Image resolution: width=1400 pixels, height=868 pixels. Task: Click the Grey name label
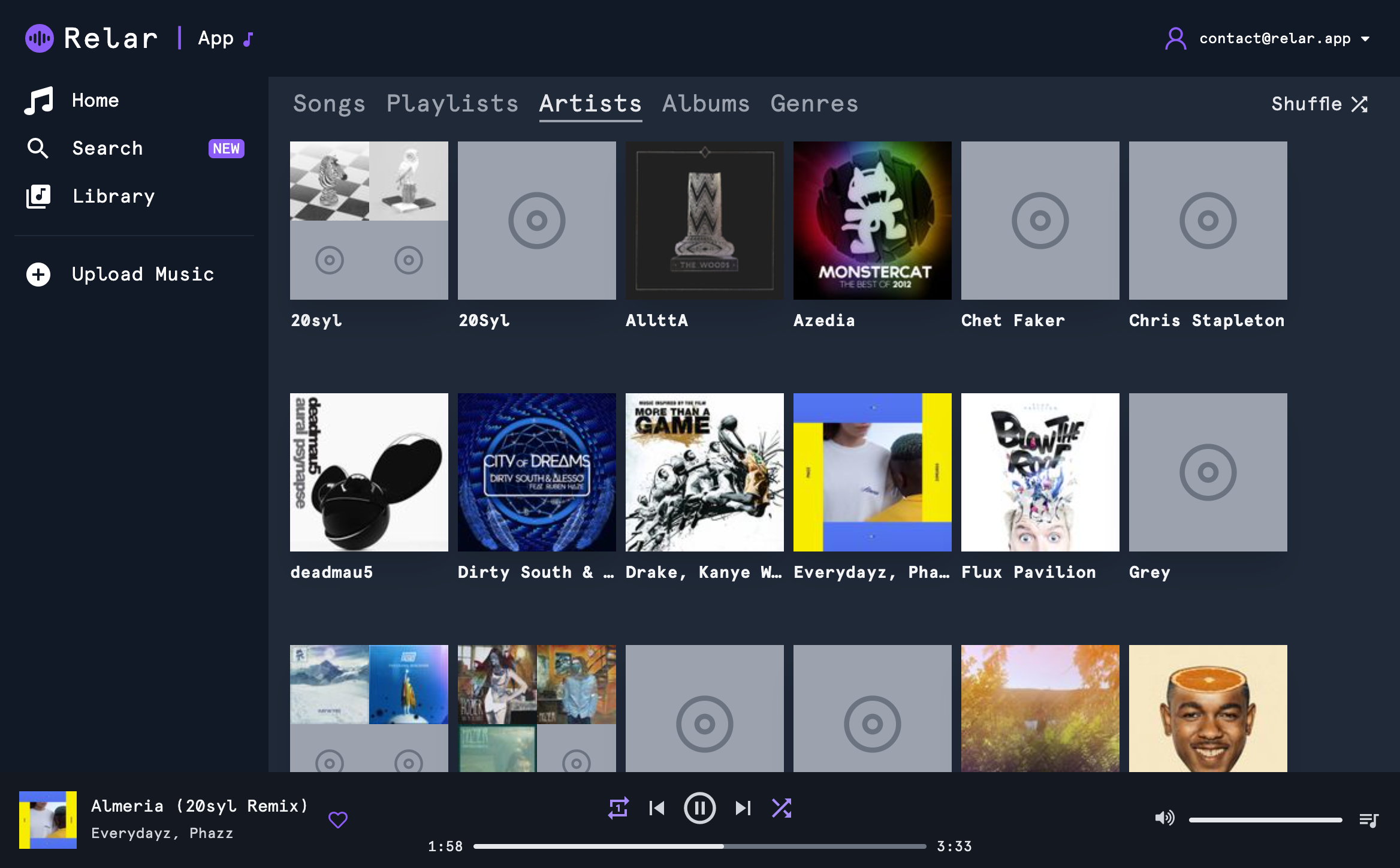coord(1149,572)
